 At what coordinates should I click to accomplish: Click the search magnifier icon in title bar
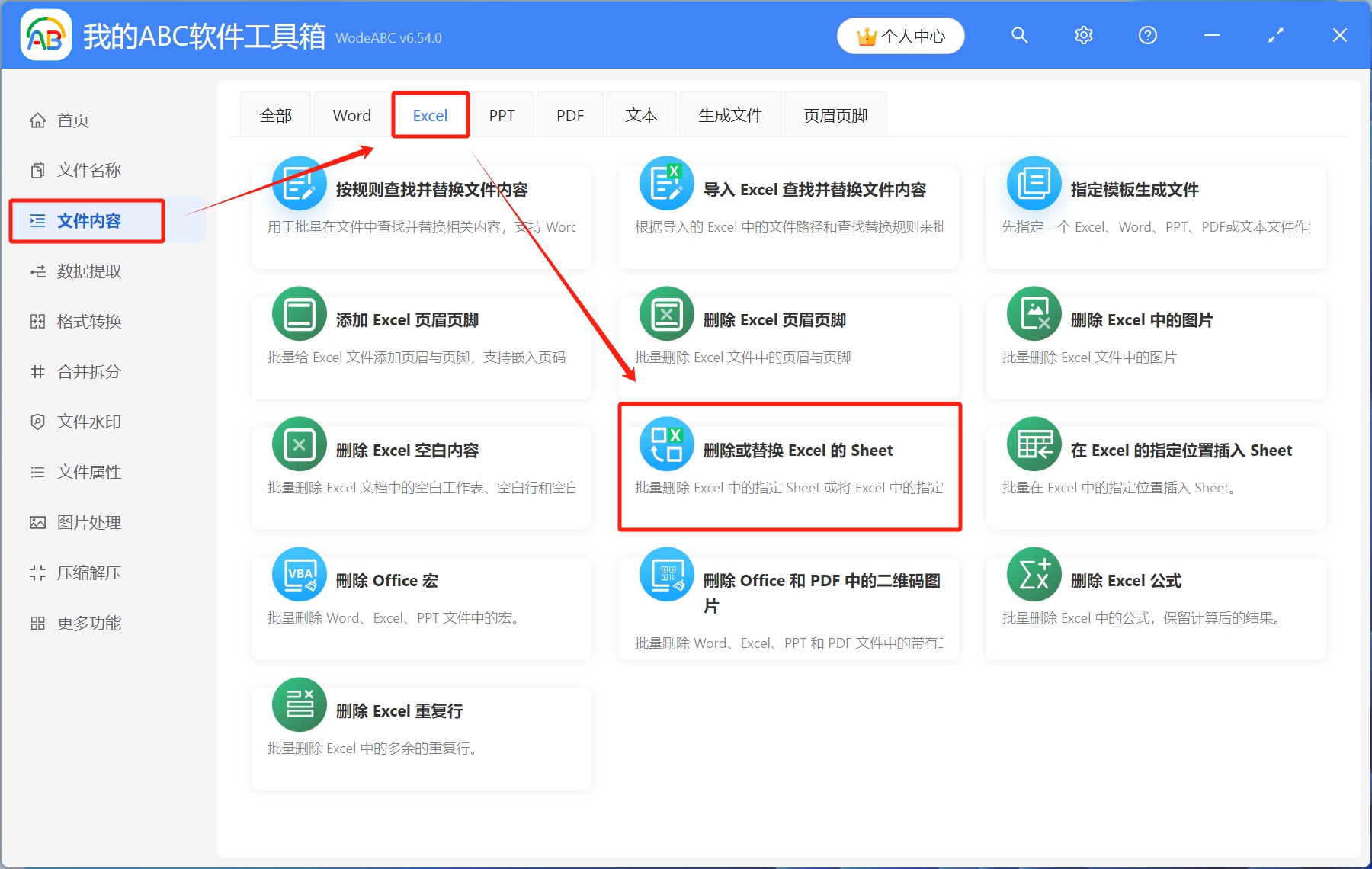(x=1019, y=36)
